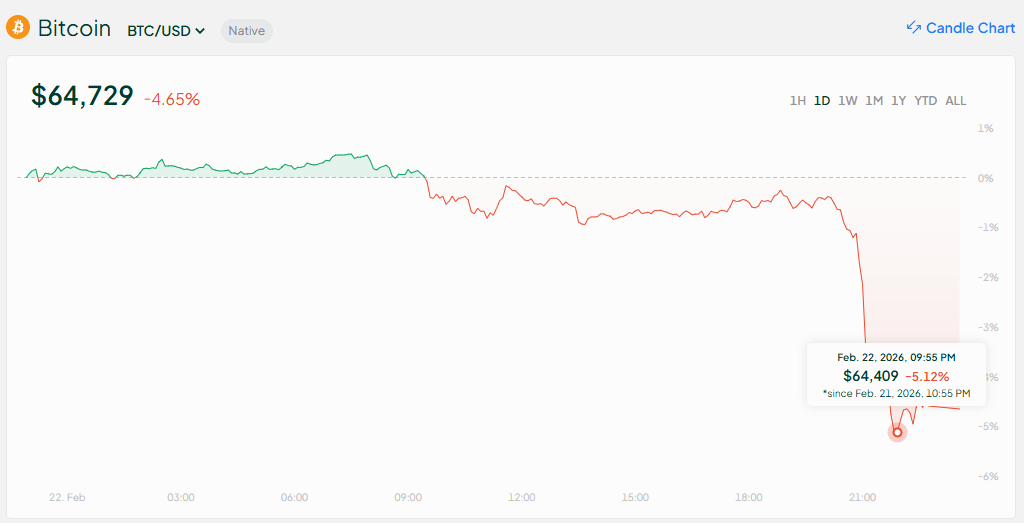1024x523 pixels.
Task: Click the orange Bitcoin logo icon
Action: tap(18, 28)
